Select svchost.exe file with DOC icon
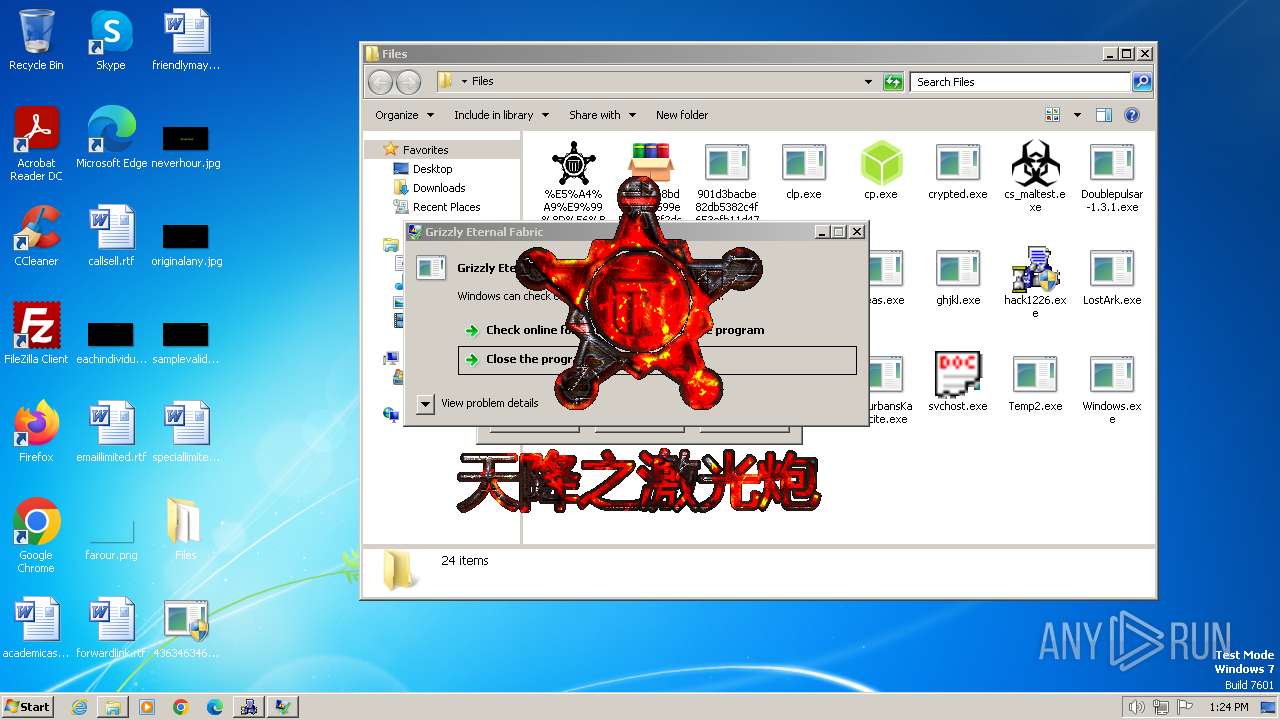The height and width of the screenshot is (720, 1280). (x=957, y=382)
